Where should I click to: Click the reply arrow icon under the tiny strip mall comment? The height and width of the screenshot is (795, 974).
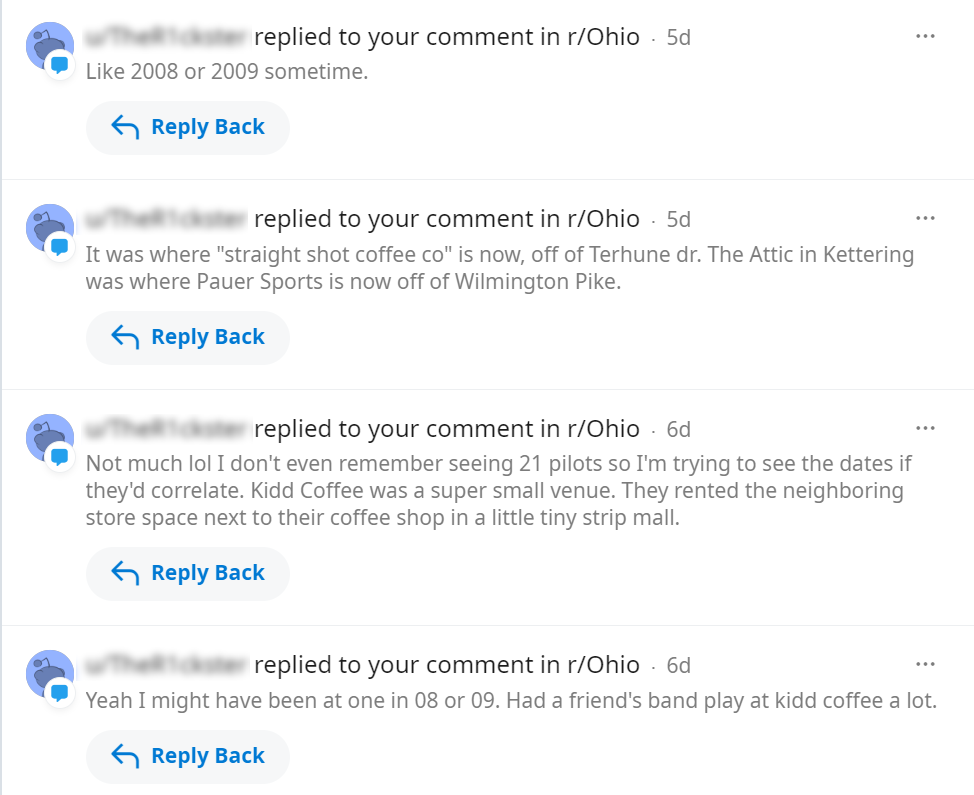[125, 573]
